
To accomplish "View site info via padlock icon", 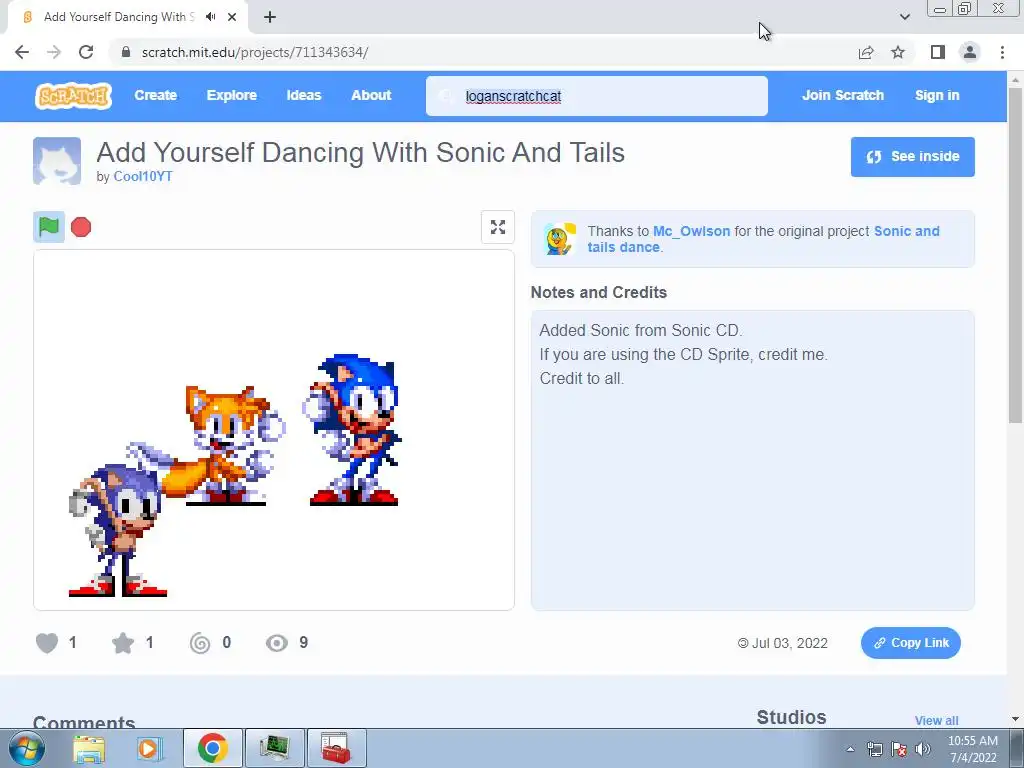I will pos(127,52).
